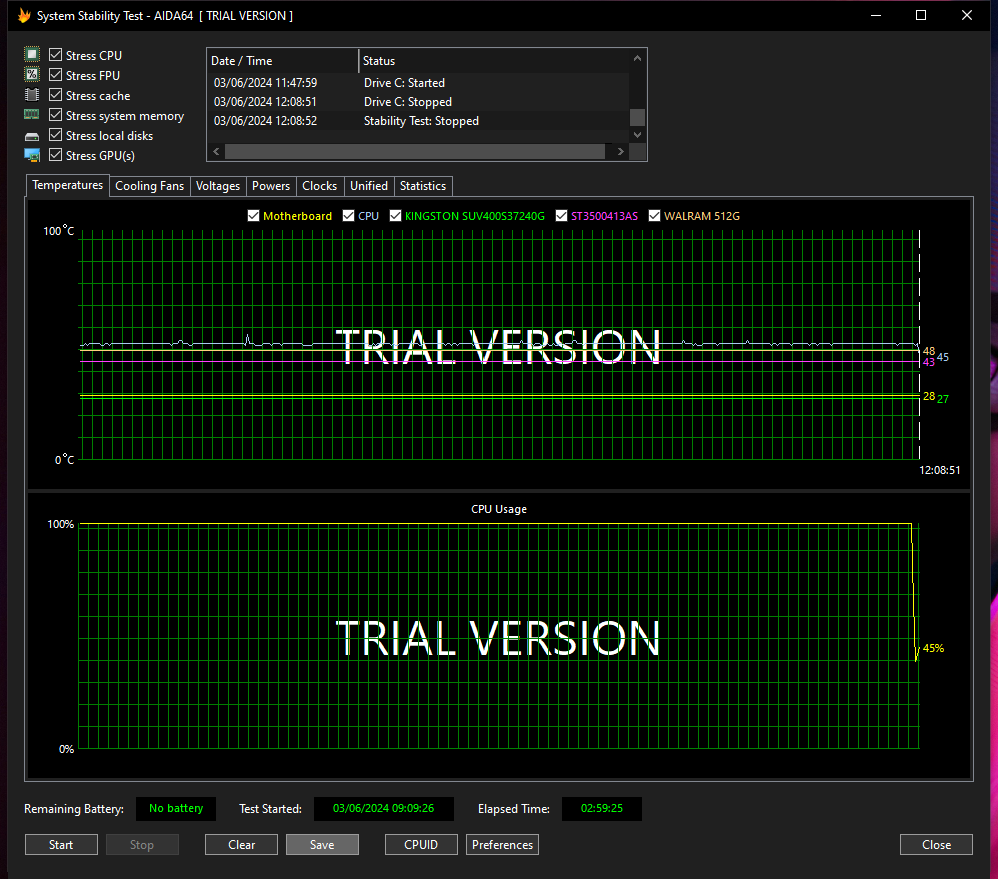Click the 12:08:51 graph timestamp
The image size is (998, 879).
pos(939,470)
